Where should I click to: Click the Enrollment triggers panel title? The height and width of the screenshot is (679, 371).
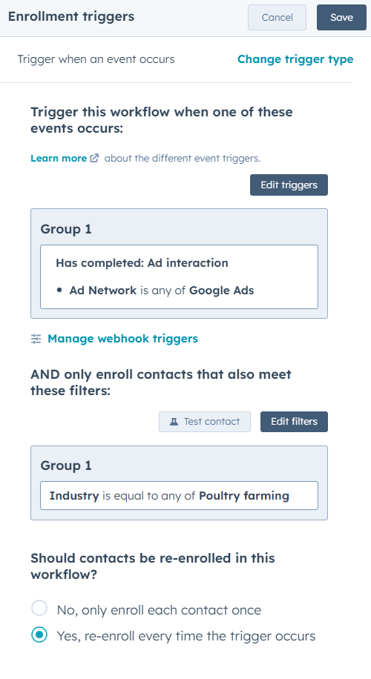tap(71, 16)
